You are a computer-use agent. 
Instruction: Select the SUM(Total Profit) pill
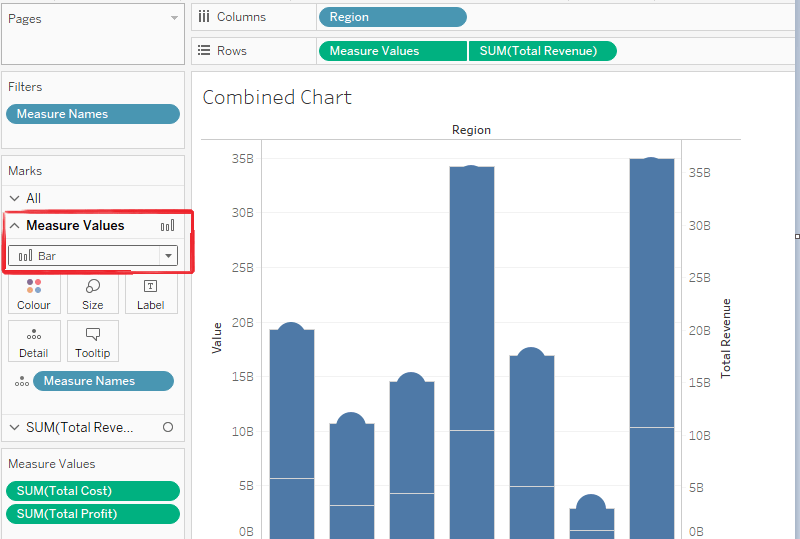(93, 514)
